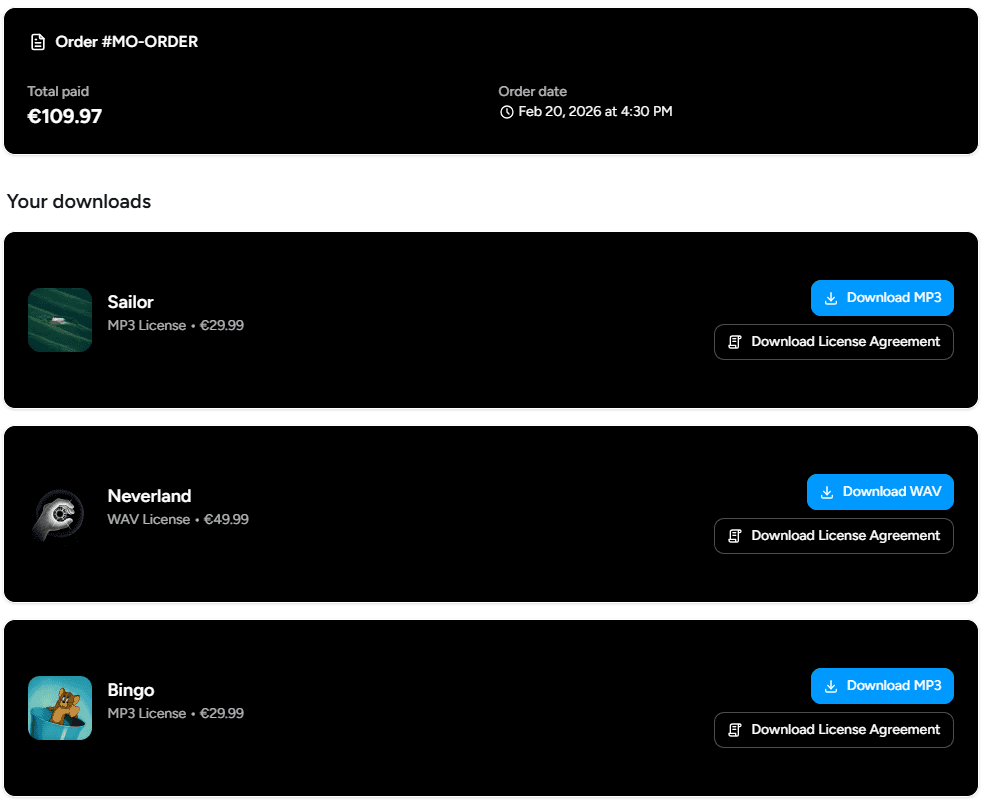Viewport: 982px width, 801px height.
Task: Click the download icon on Bingo's MP3 button
Action: click(x=831, y=686)
